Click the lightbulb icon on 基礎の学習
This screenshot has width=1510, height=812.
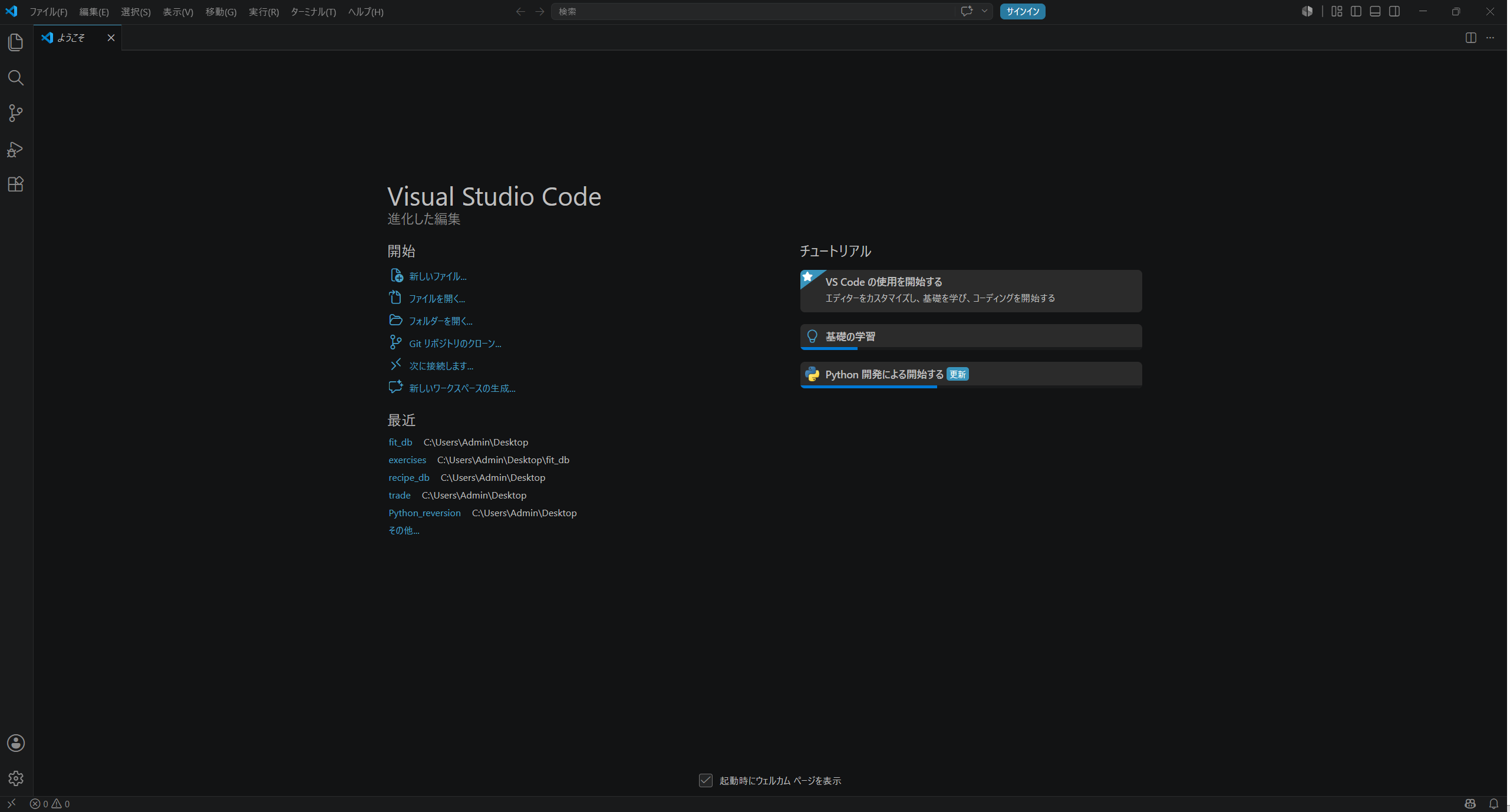pyautogui.click(x=812, y=336)
